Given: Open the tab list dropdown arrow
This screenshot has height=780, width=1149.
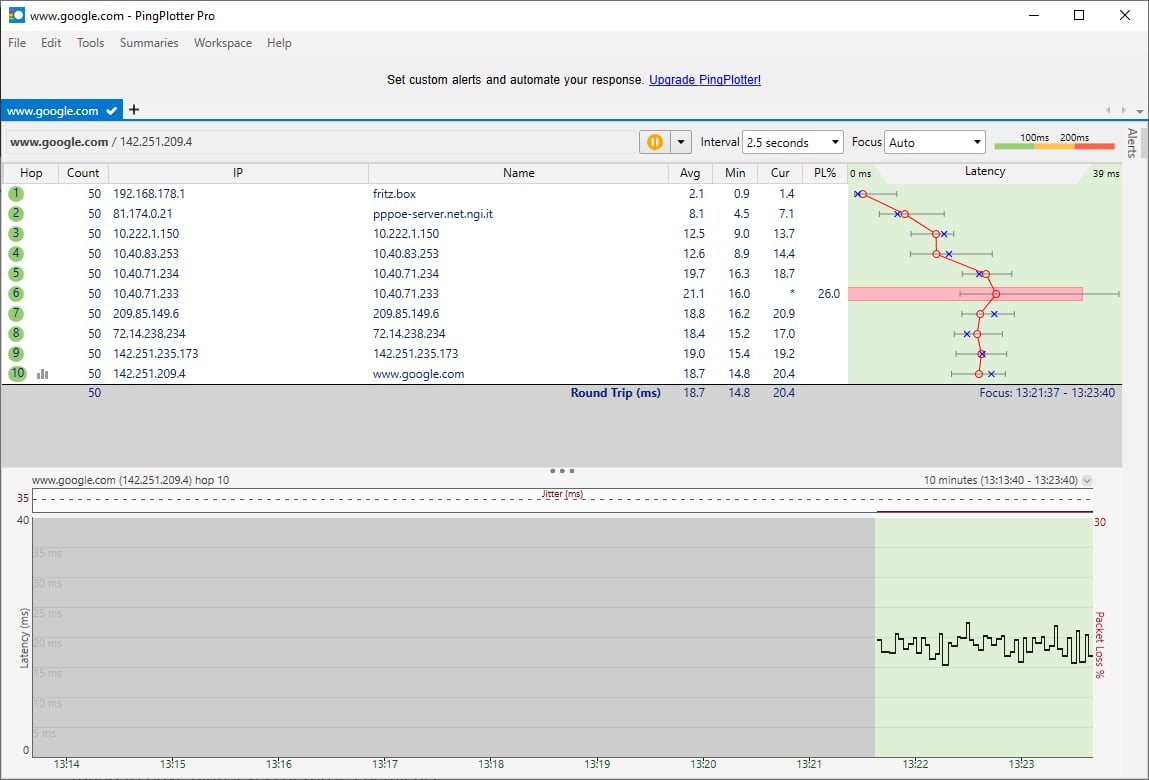Looking at the screenshot, I should (x=1139, y=111).
